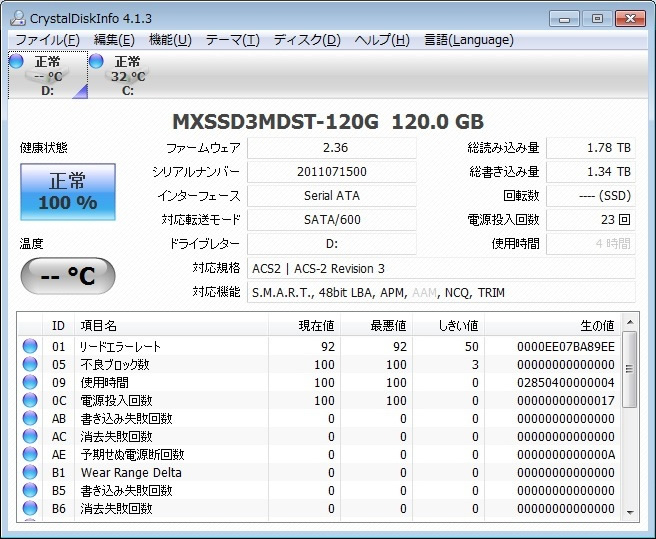Click the serial number field 2011071500

tap(332, 172)
